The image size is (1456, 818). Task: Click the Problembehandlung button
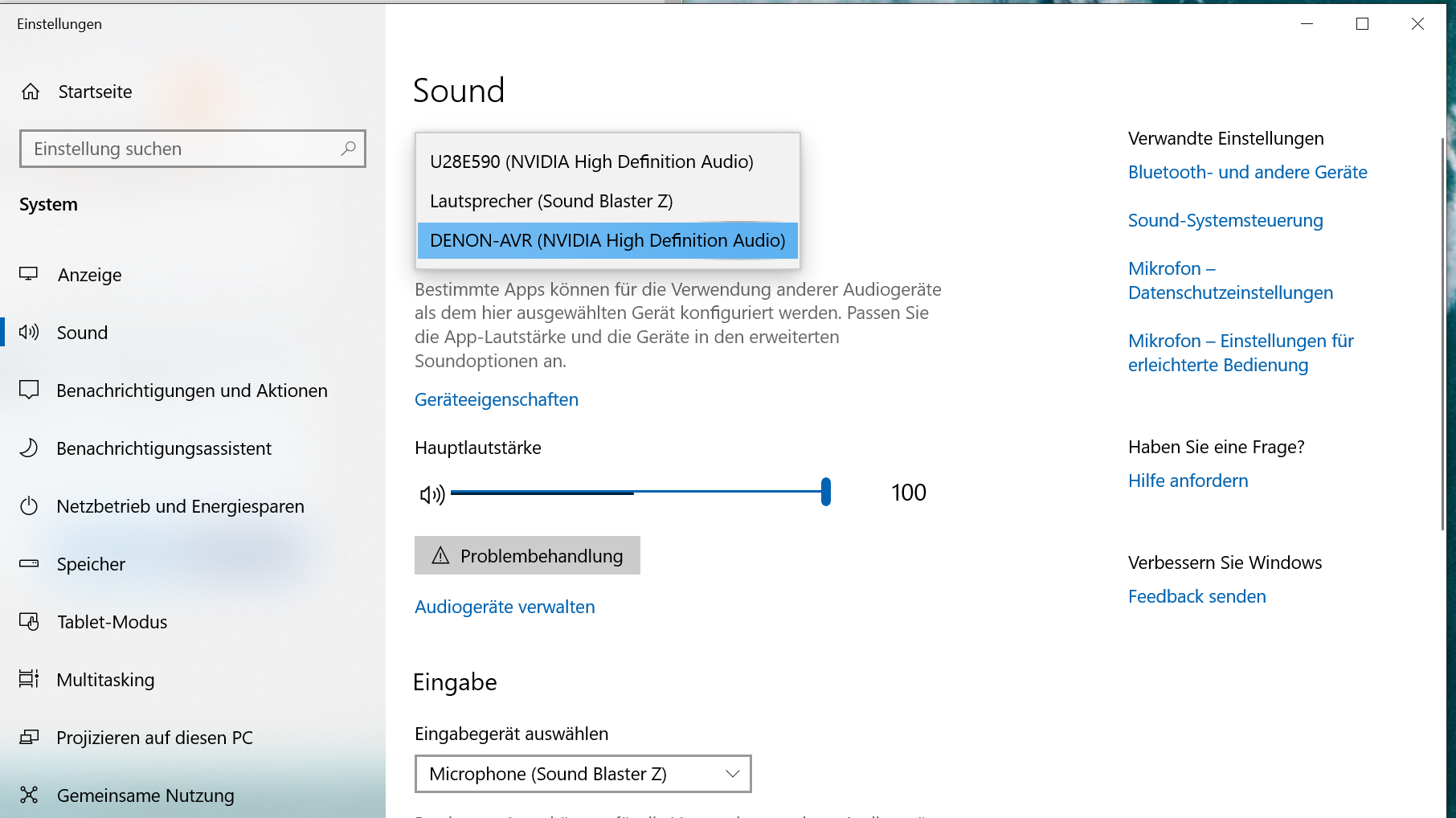(x=527, y=555)
